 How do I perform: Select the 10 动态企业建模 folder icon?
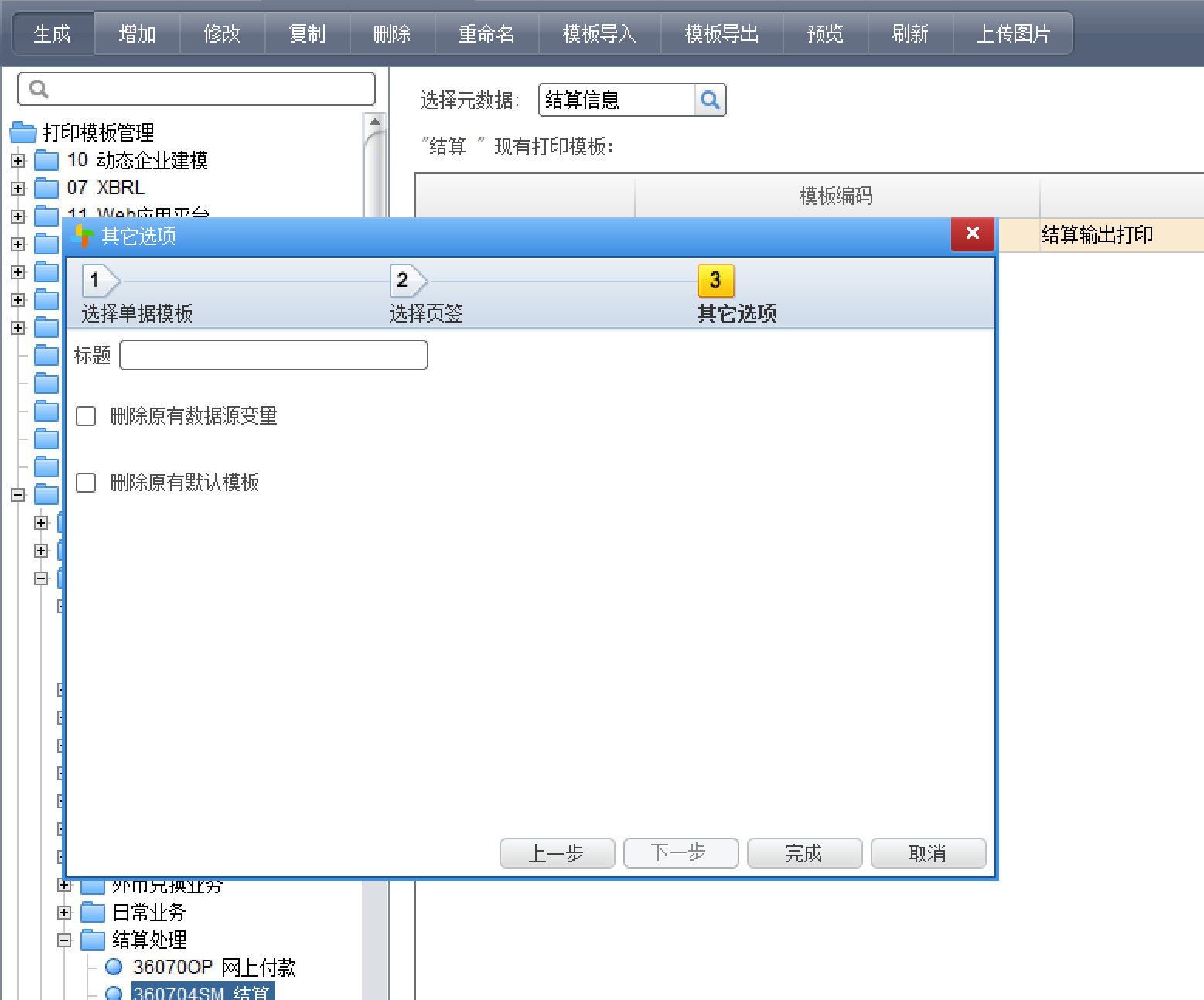[46, 161]
